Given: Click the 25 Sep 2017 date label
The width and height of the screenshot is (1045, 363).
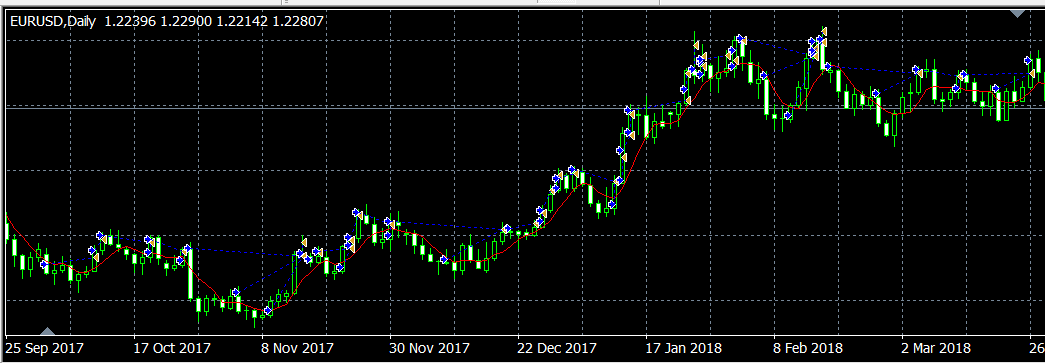Looking at the screenshot, I should [44, 348].
